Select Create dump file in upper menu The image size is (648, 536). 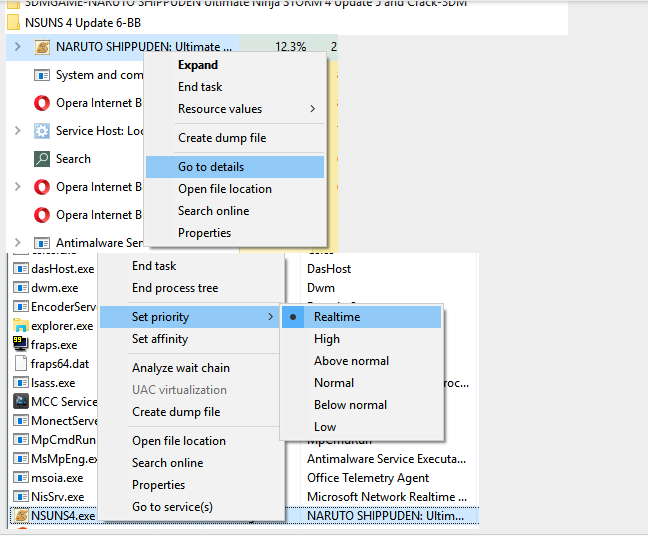(235, 138)
